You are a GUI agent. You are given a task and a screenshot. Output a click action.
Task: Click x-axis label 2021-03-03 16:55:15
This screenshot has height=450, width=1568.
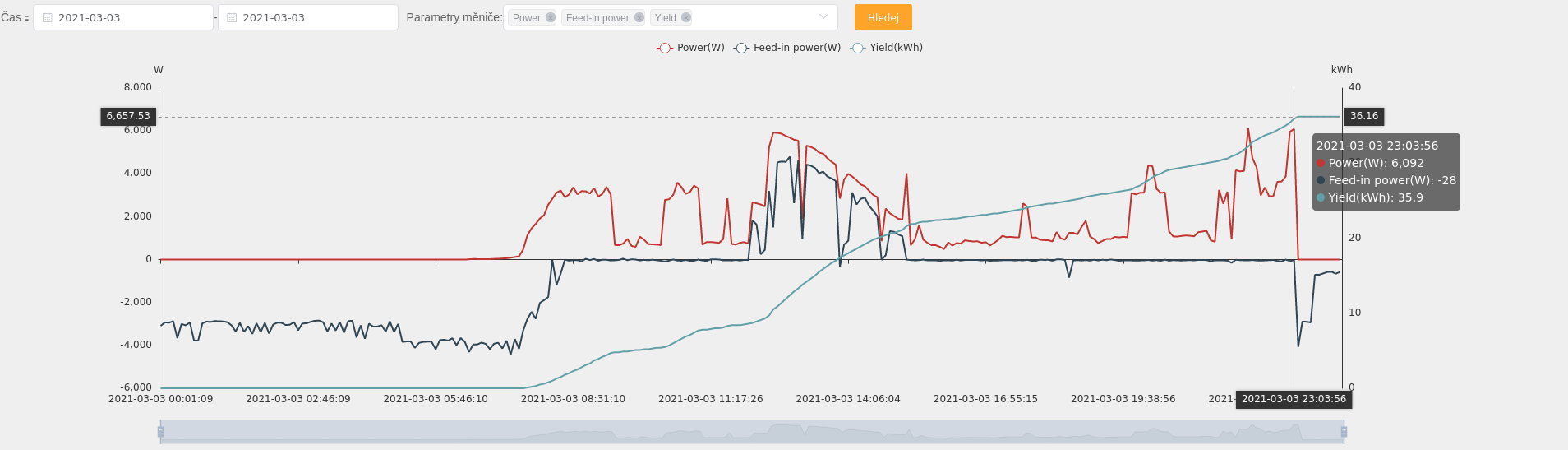[x=985, y=399]
